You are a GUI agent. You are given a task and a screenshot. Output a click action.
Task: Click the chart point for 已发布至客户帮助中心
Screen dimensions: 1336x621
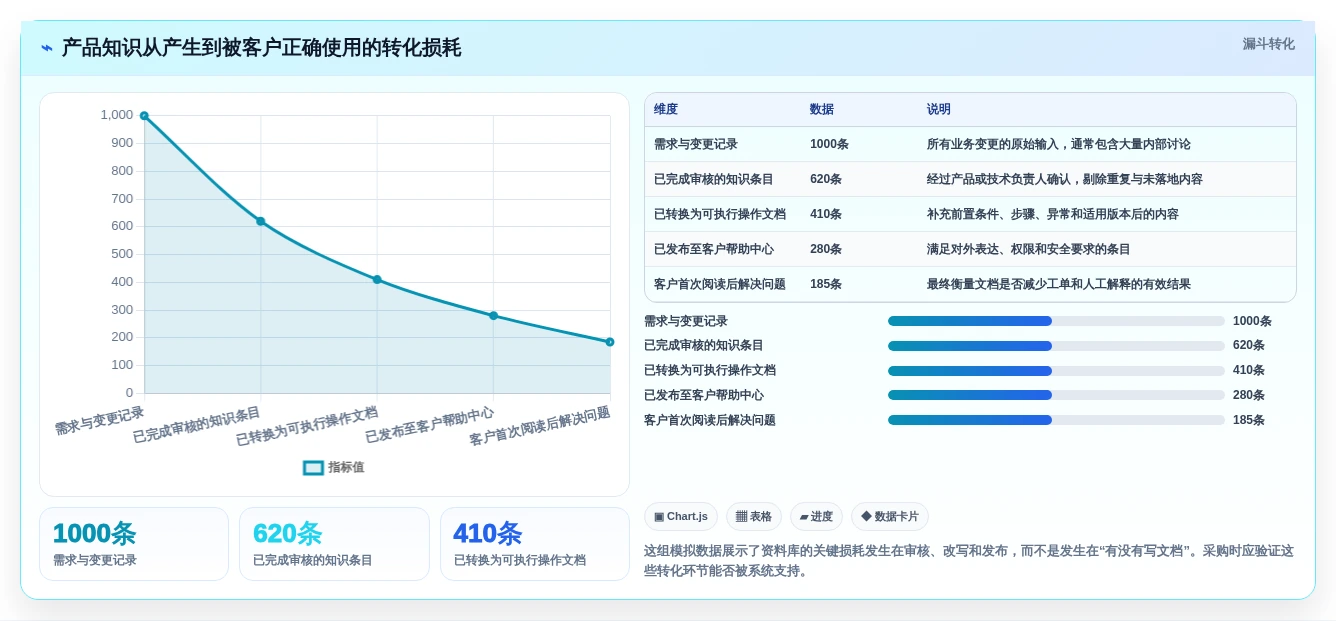click(x=493, y=315)
